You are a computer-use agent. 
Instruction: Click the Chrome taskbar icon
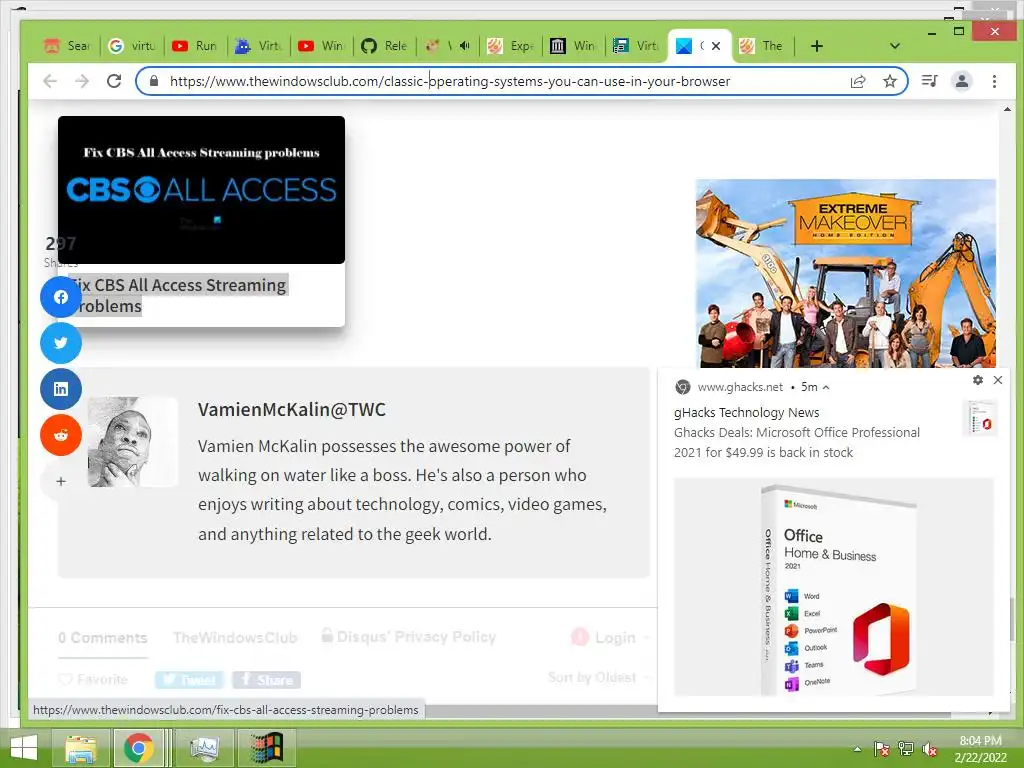point(138,748)
